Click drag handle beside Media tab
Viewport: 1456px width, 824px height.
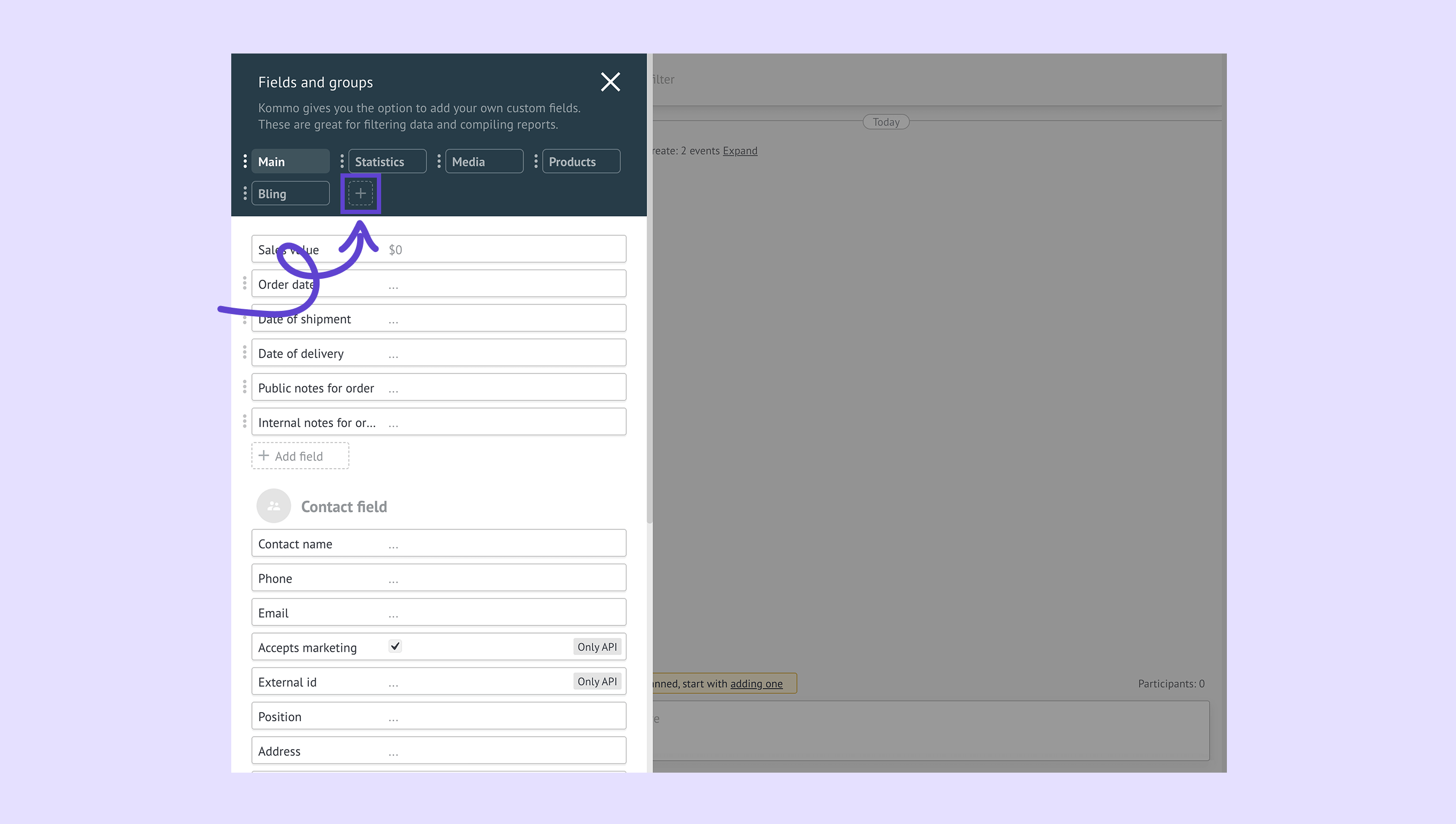[x=439, y=161]
